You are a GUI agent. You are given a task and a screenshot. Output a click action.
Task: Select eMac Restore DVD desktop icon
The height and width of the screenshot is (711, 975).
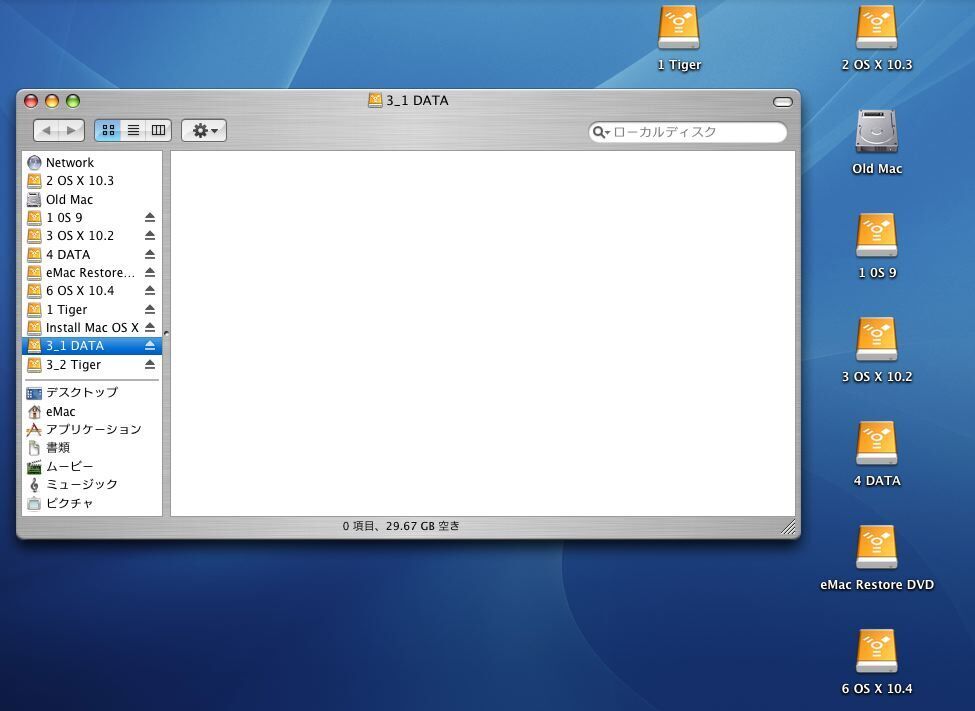(x=877, y=548)
